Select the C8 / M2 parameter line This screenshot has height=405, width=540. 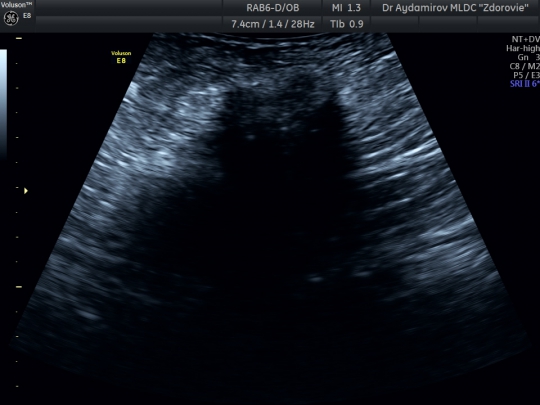pos(525,66)
